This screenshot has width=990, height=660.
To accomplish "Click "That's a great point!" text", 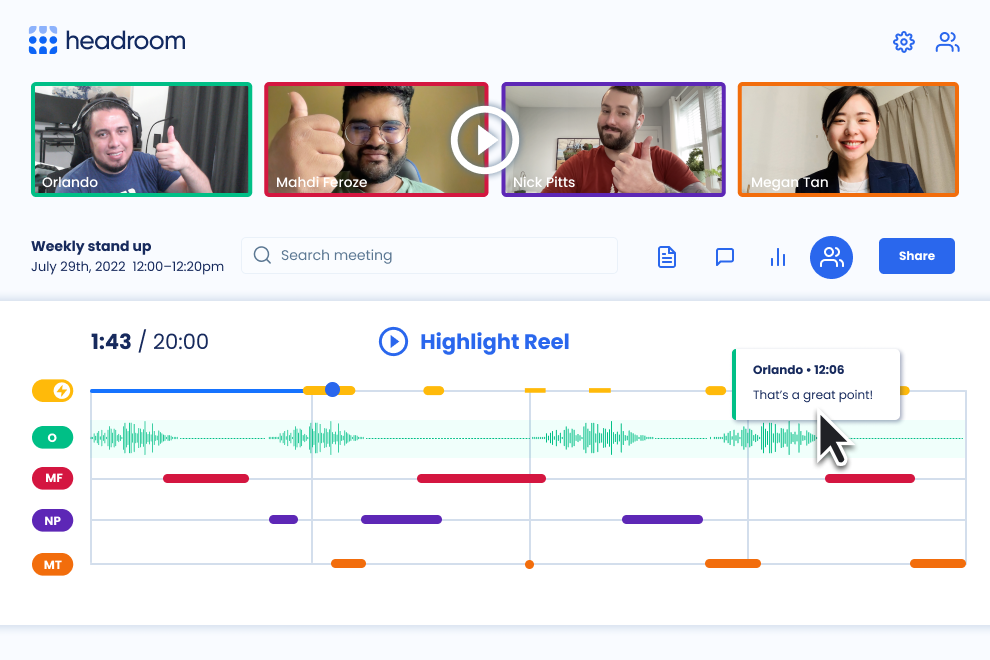I will [x=813, y=395].
